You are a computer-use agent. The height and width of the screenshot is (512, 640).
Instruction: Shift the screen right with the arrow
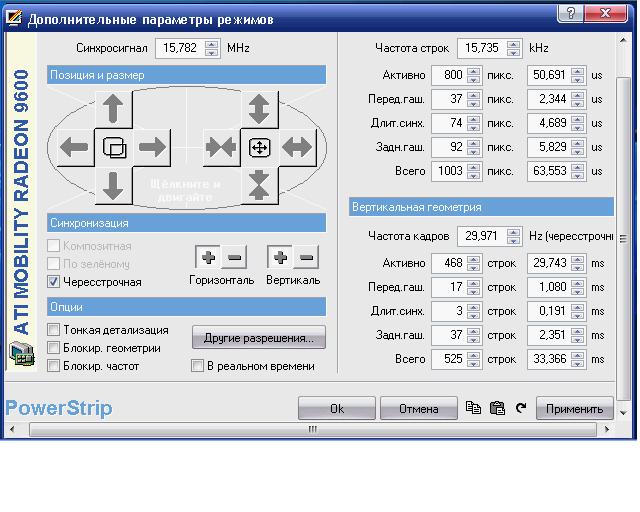pos(152,148)
